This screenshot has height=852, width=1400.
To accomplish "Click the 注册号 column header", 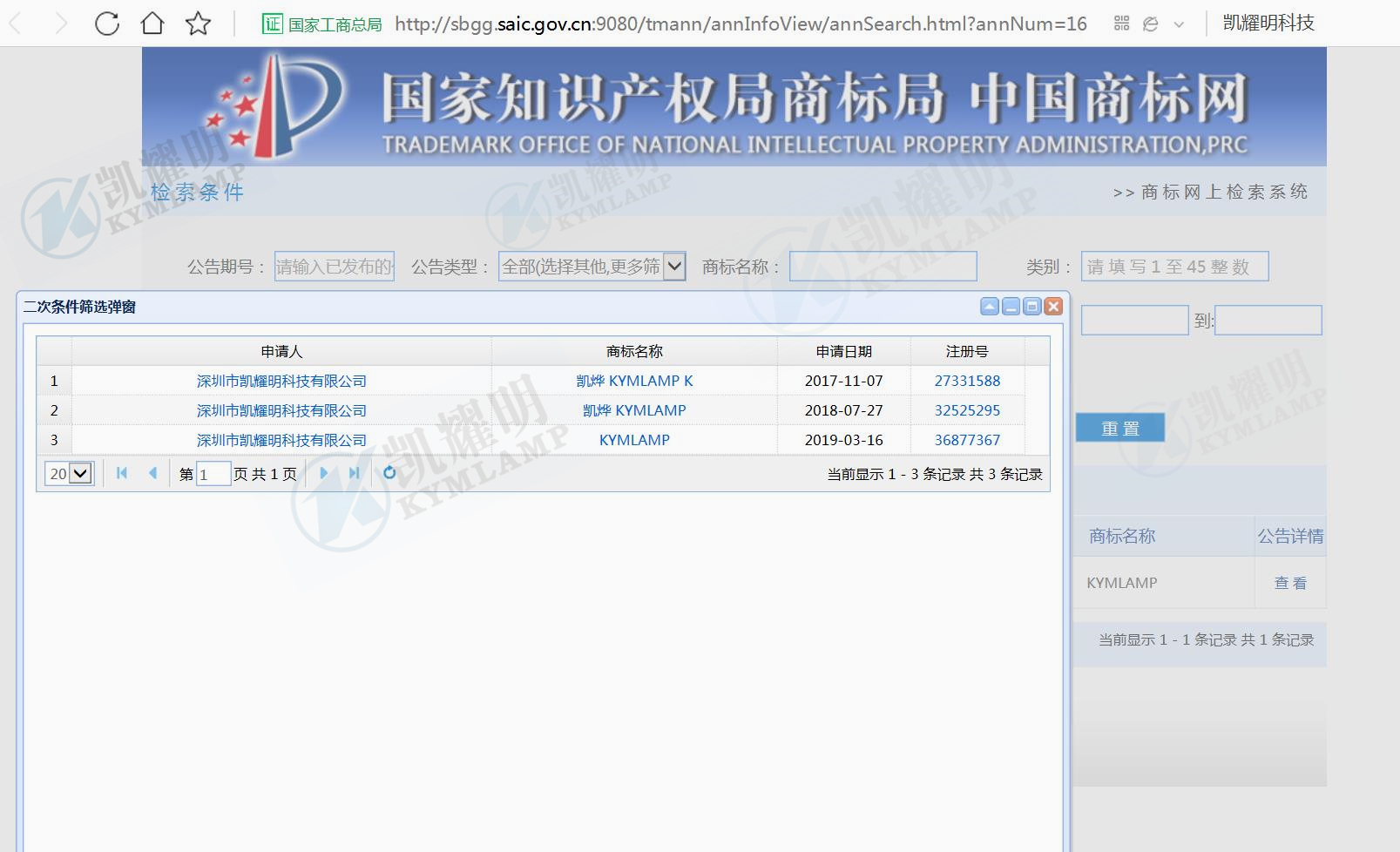I will 967,351.
